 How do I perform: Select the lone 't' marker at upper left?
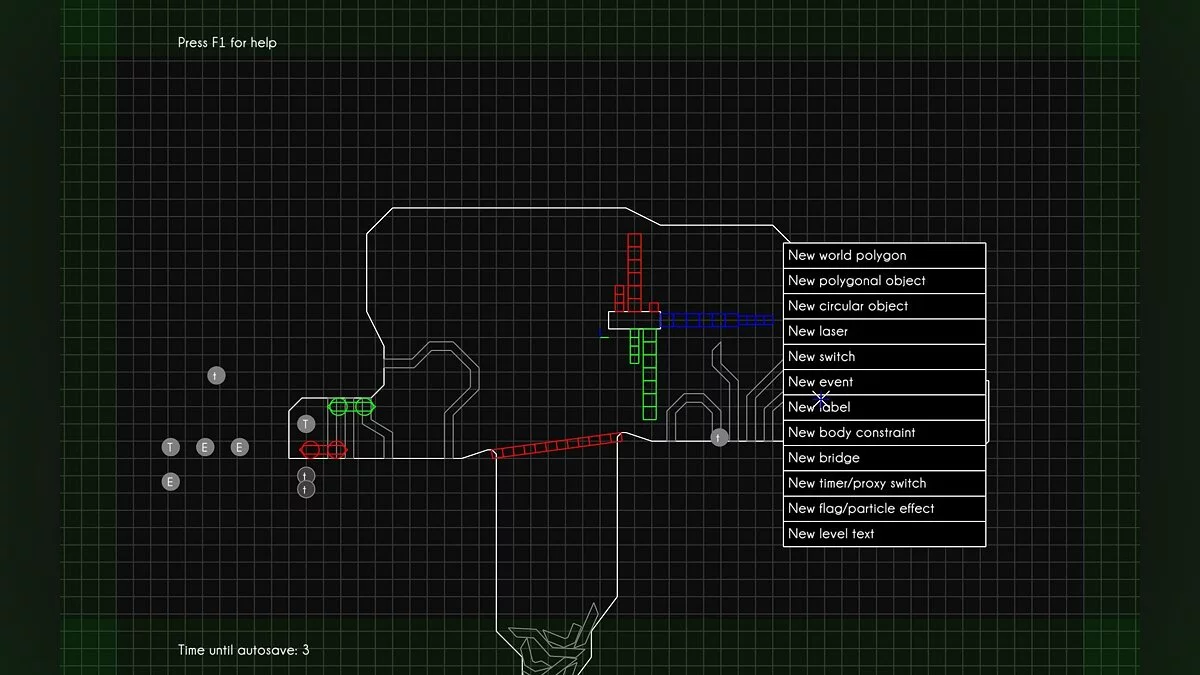coord(216,376)
